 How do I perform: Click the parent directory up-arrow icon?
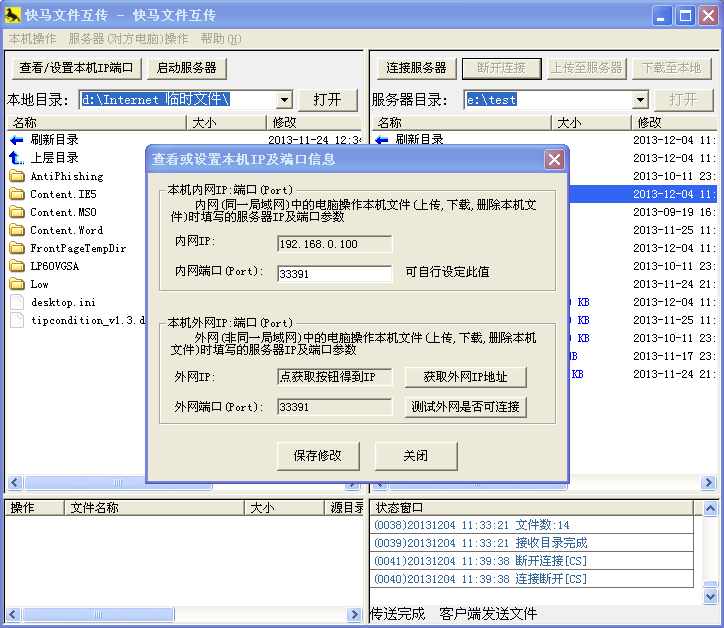pos(16,158)
